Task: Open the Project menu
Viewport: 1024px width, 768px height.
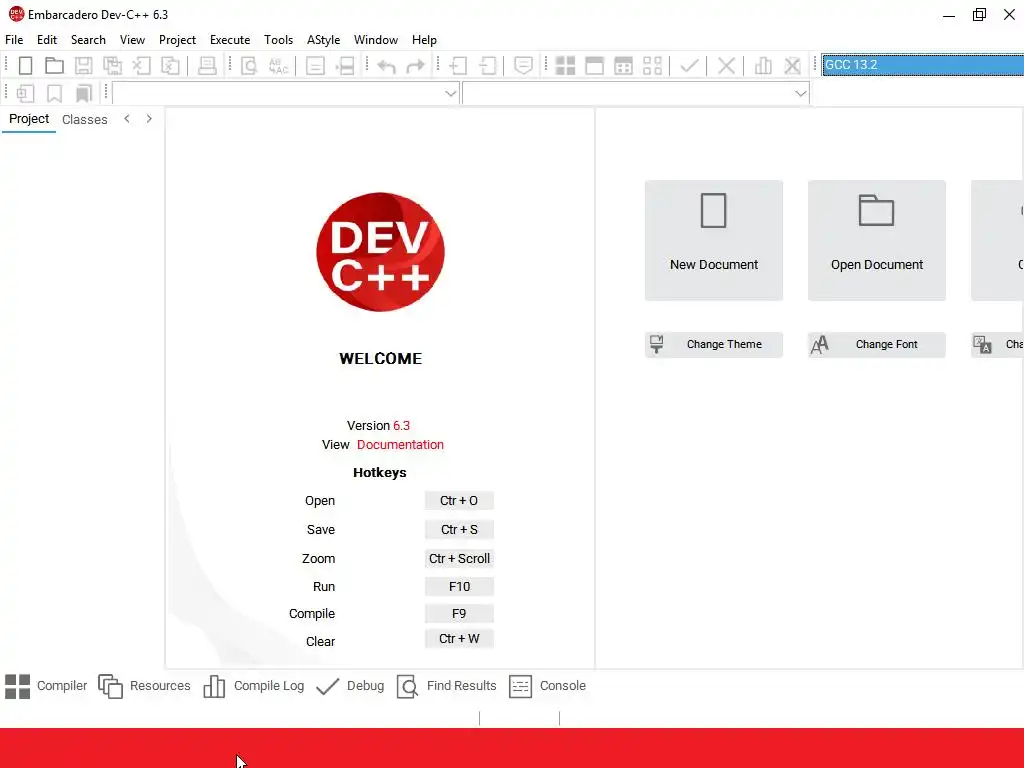Action: coord(177,40)
